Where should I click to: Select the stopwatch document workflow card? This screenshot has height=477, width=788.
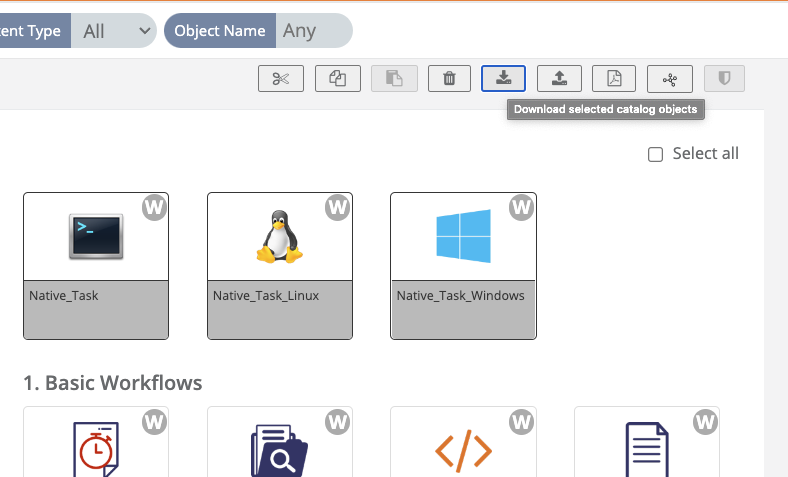click(x=96, y=442)
